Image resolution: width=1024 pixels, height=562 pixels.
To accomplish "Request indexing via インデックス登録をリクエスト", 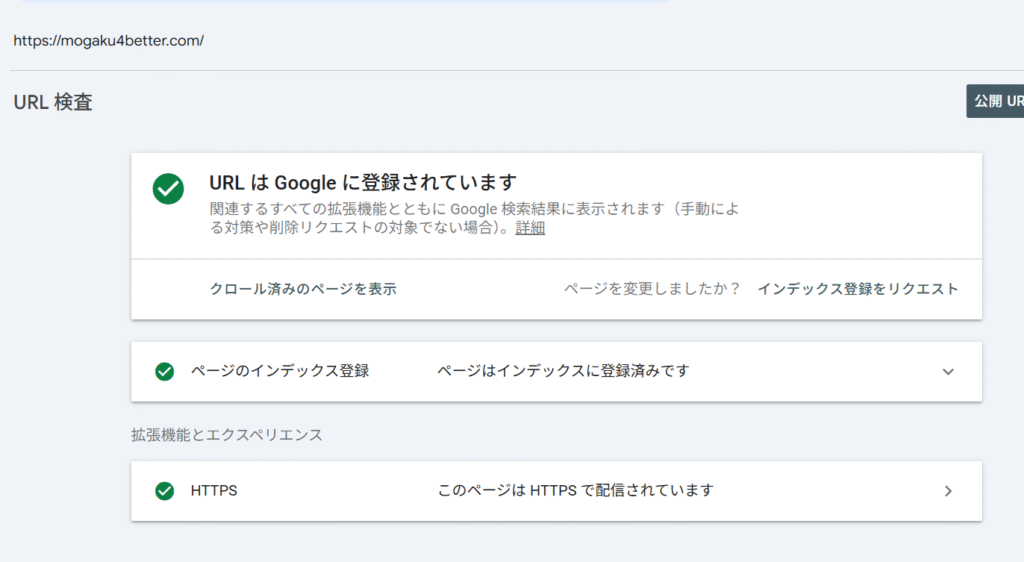I will click(x=857, y=289).
